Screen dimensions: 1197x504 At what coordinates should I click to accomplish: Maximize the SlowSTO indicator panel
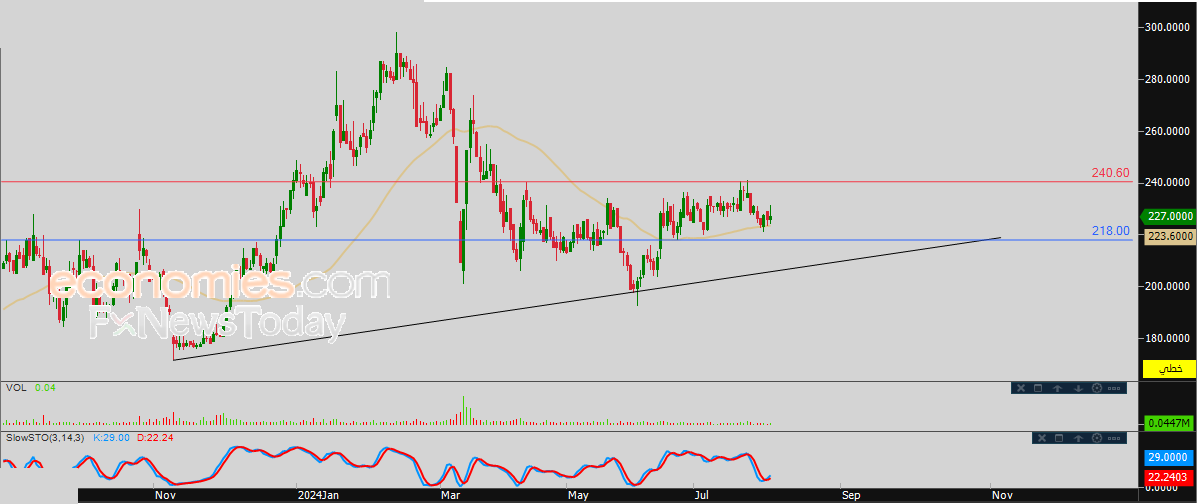pos(1059,438)
